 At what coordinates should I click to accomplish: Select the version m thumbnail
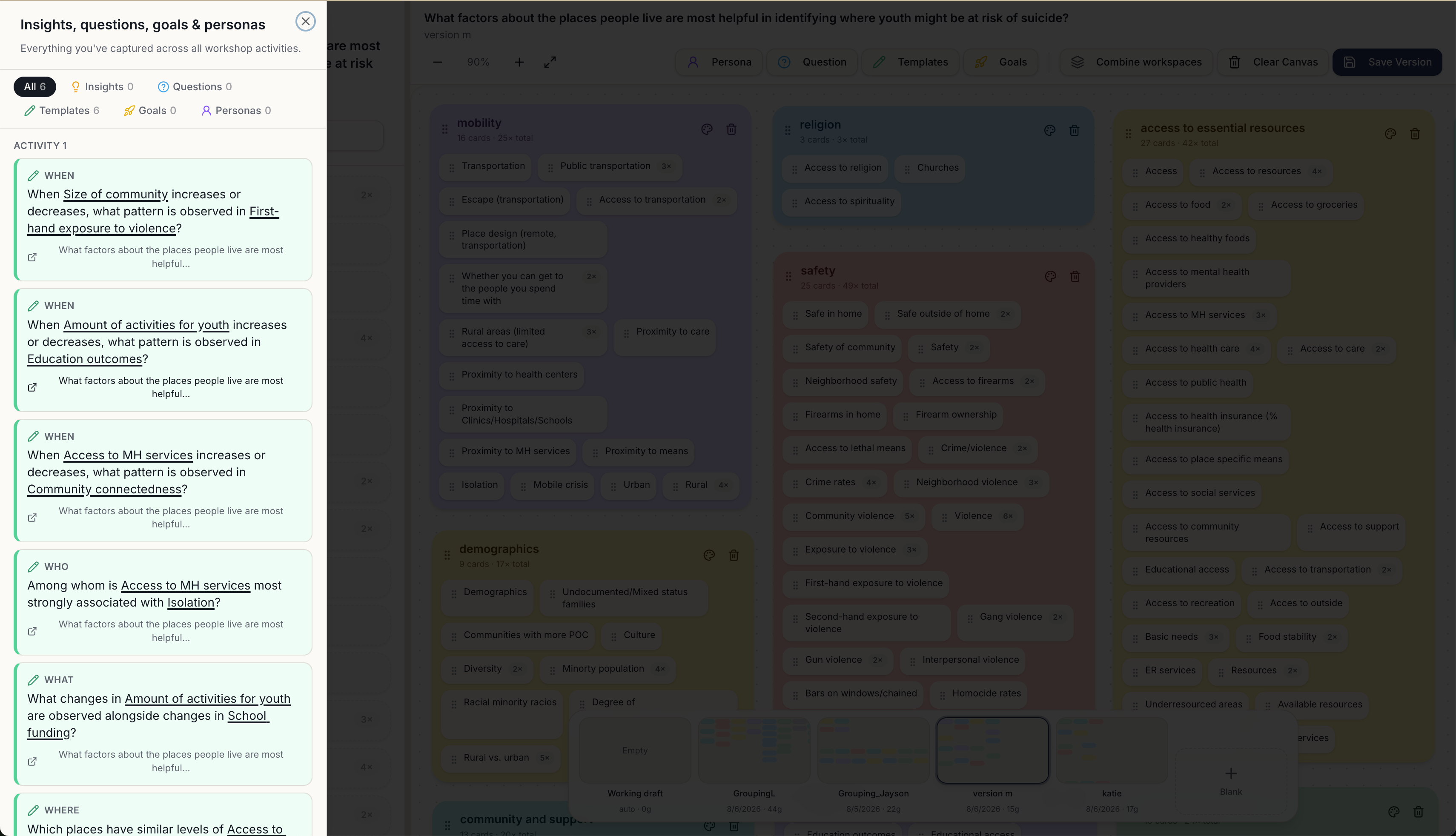(x=992, y=750)
